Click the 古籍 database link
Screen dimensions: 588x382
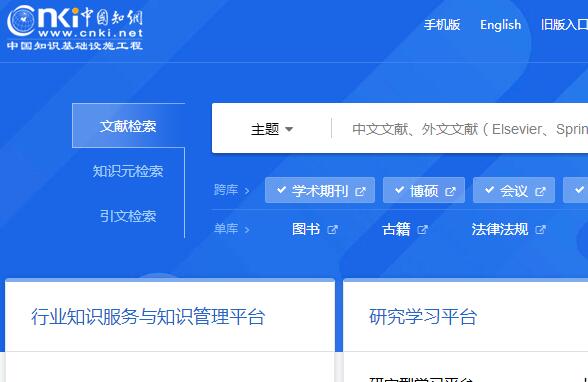point(396,229)
